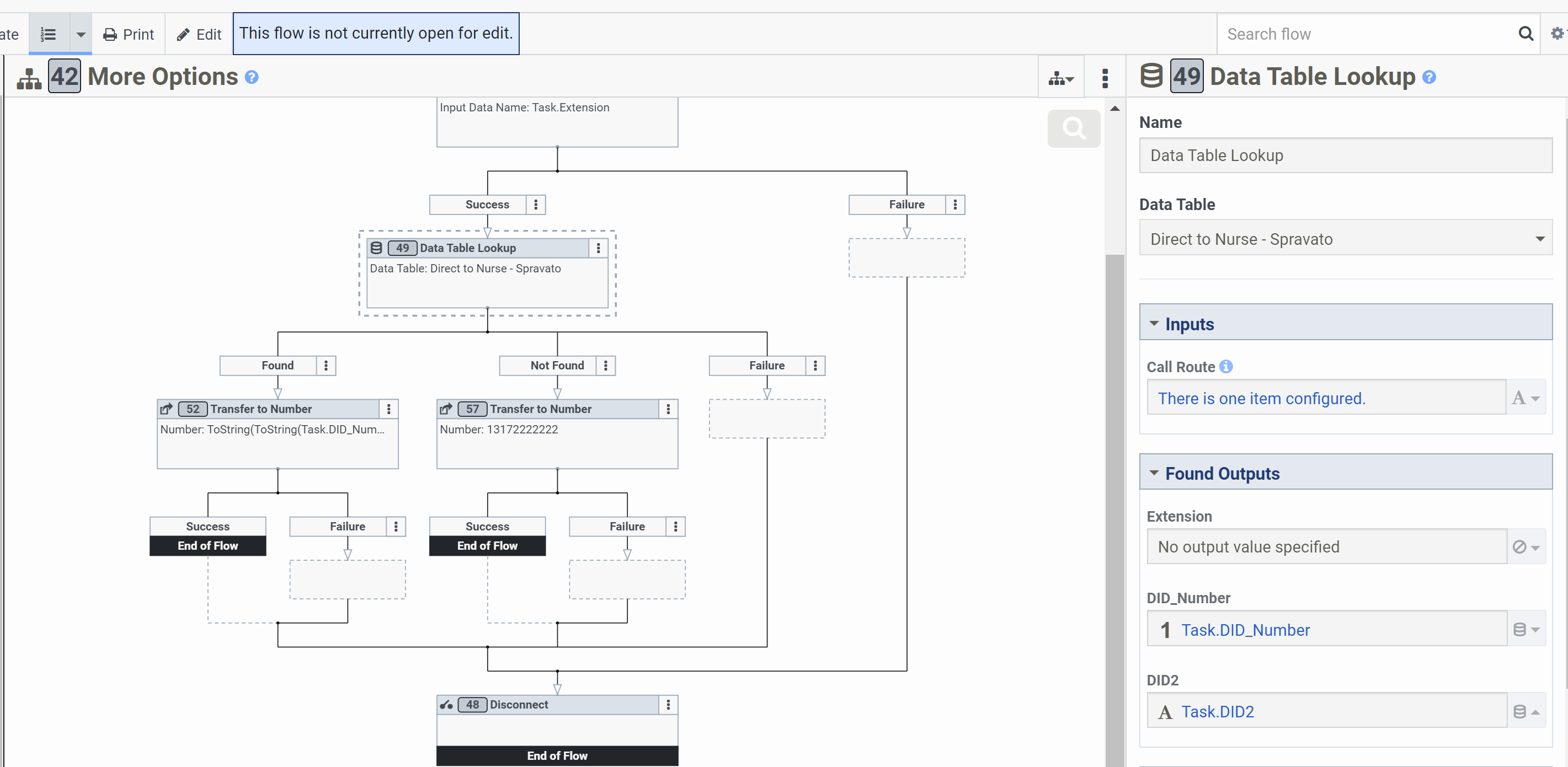The width and height of the screenshot is (1568, 767).
Task: Open kebab menu on middle Failure branch
Action: click(815, 366)
